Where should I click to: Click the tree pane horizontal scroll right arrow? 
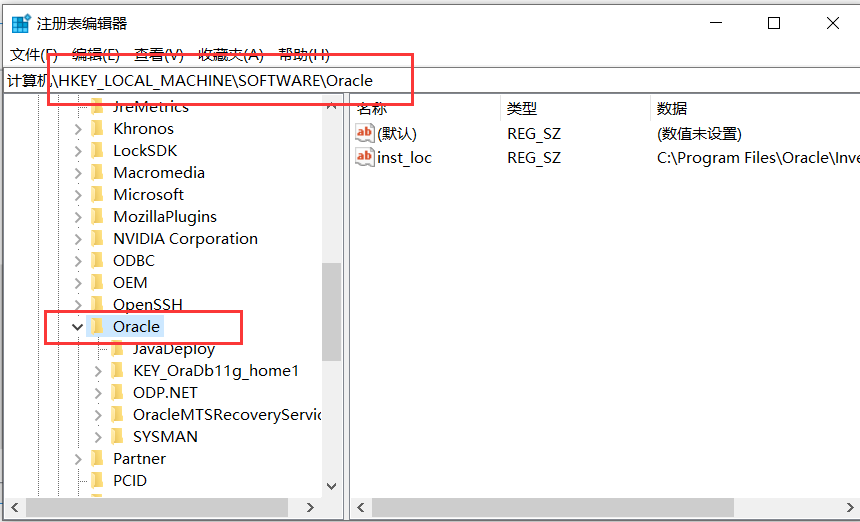(x=310, y=507)
